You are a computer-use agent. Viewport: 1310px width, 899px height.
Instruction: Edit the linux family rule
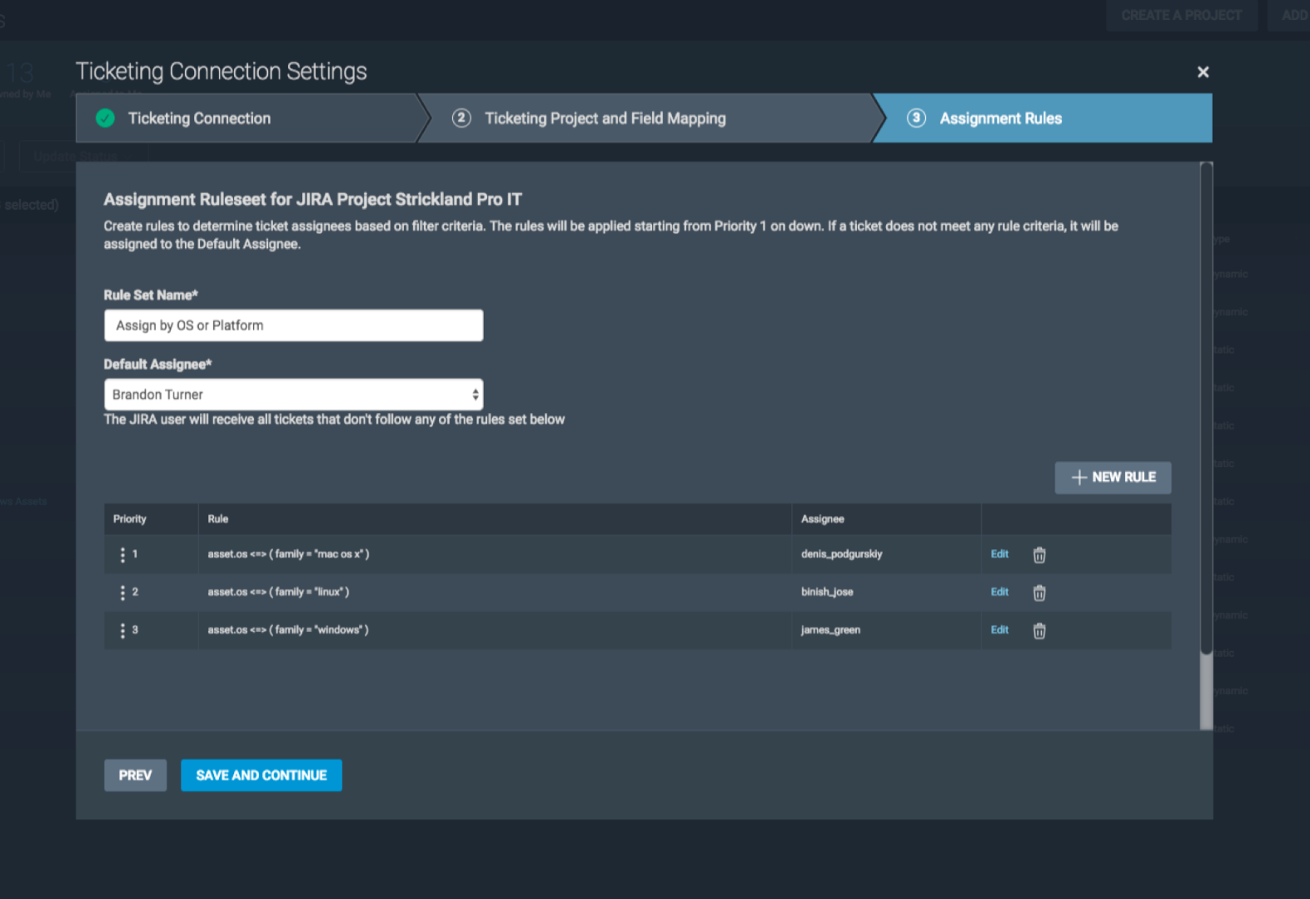coord(999,592)
